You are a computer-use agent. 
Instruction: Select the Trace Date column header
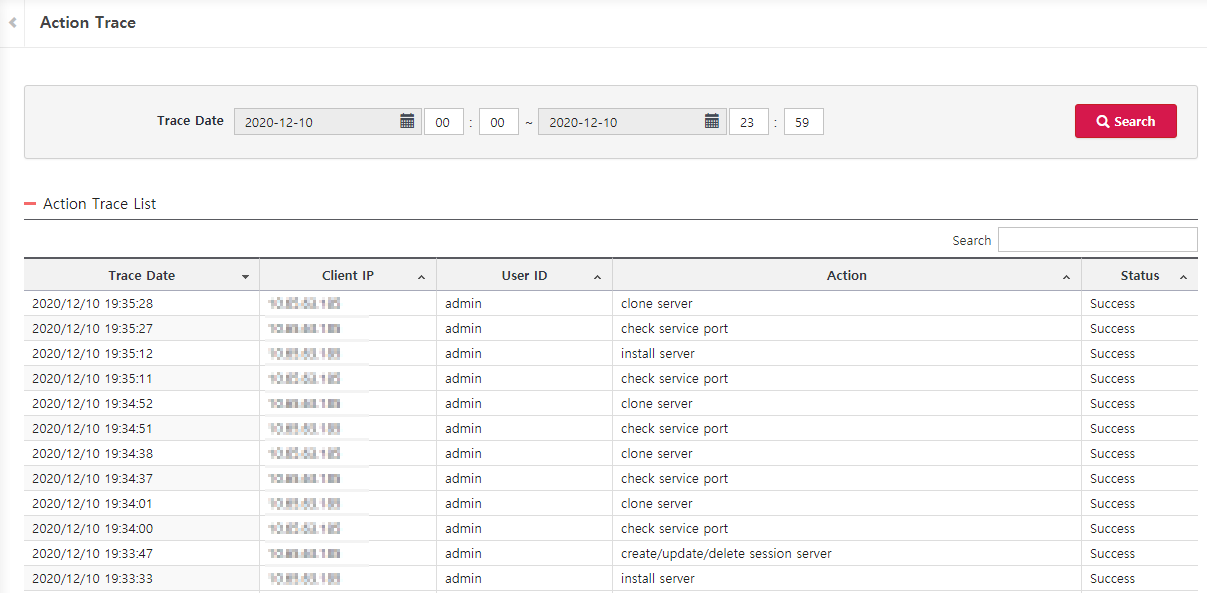coord(140,275)
